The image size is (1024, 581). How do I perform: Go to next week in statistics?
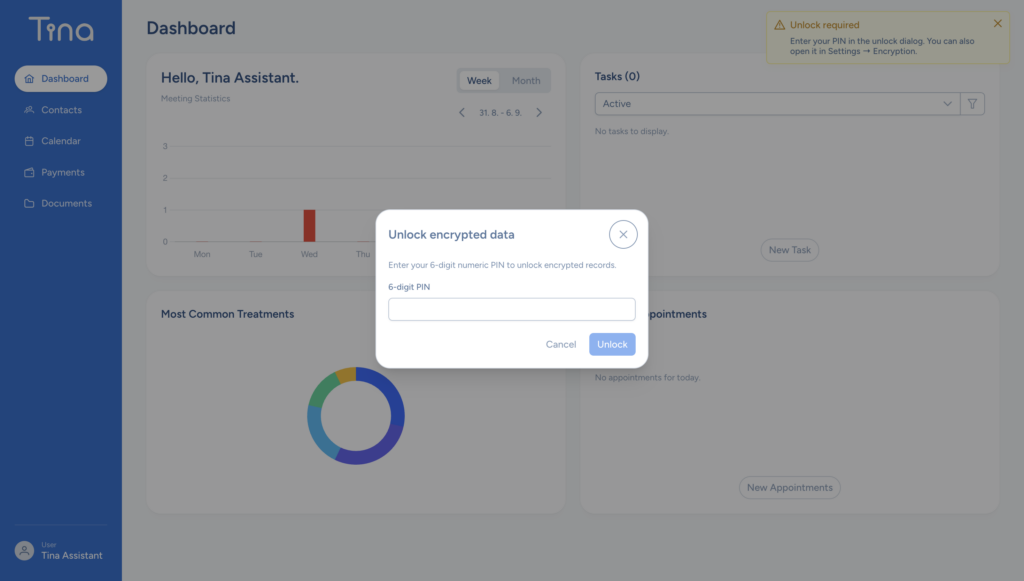coord(539,112)
